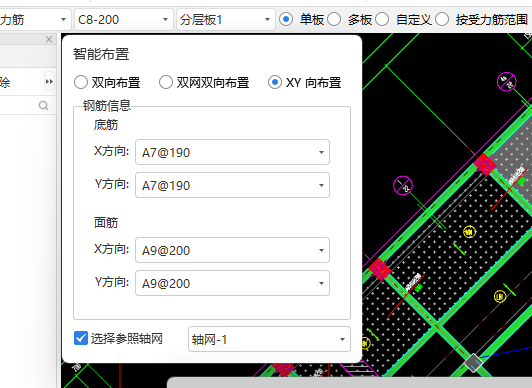Open the 分层板1 dropdown
Image resolution: width=532 pixels, height=388 pixels.
point(226,20)
